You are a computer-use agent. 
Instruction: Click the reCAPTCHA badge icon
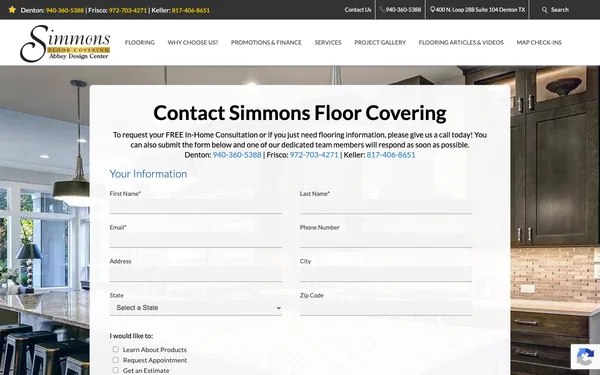585,357
